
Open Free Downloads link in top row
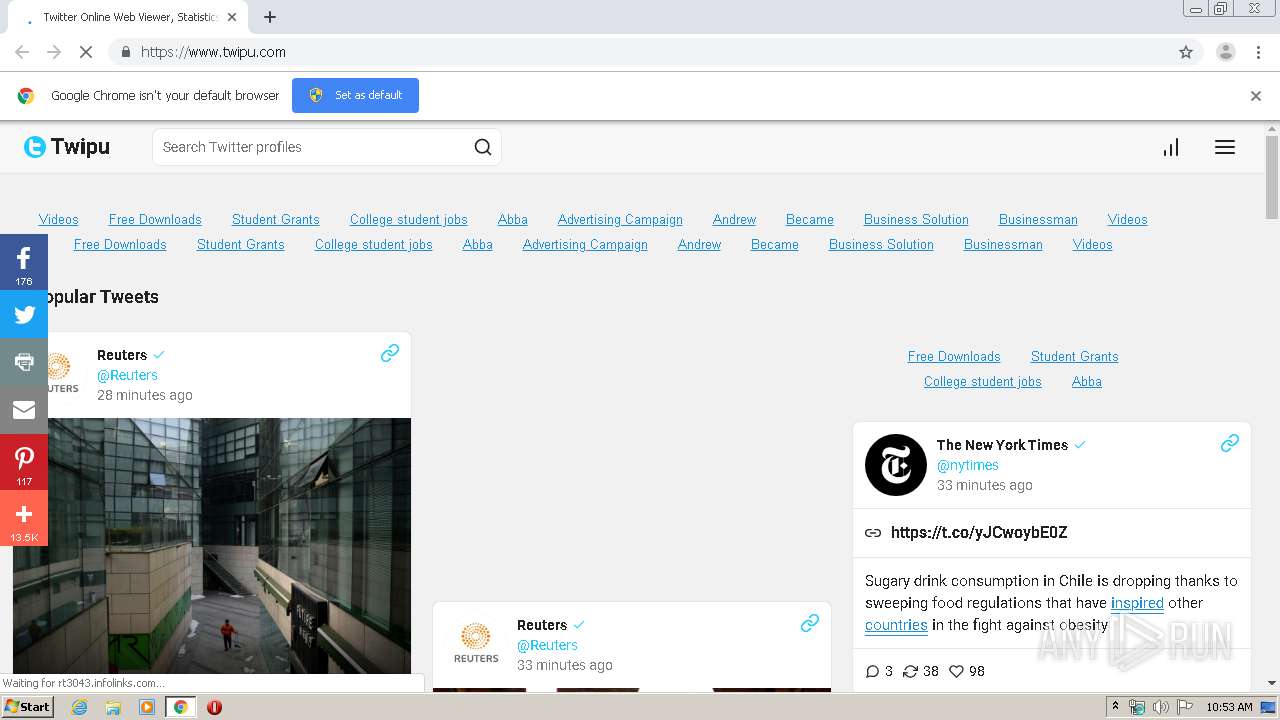[155, 219]
